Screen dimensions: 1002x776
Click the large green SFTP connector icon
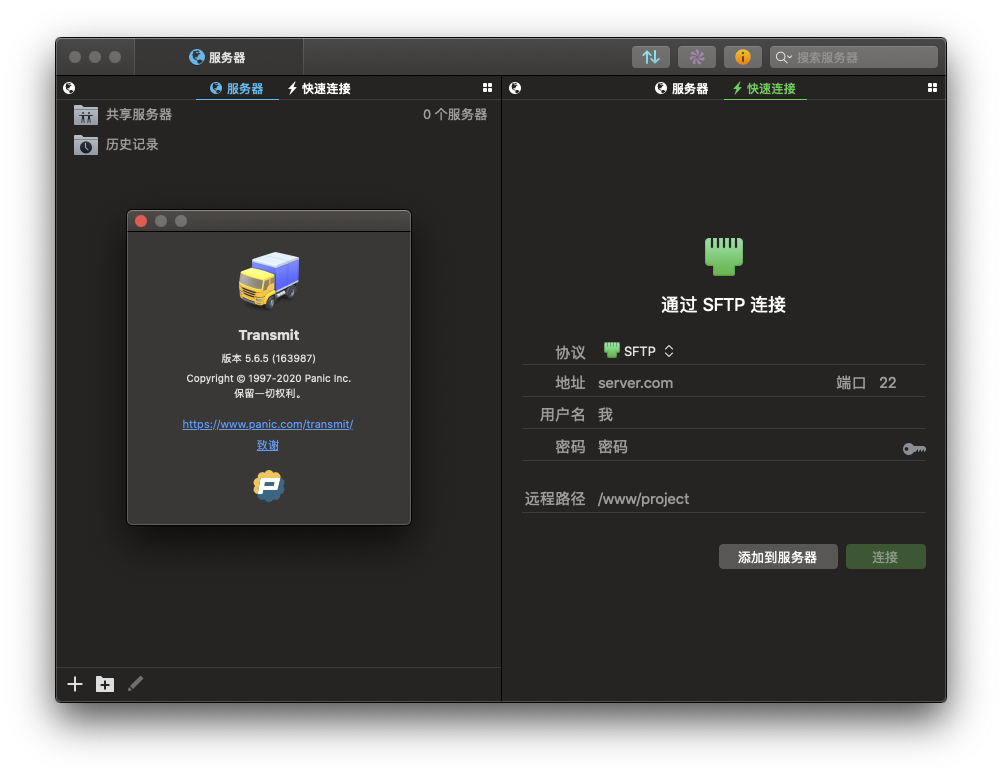[x=723, y=256]
